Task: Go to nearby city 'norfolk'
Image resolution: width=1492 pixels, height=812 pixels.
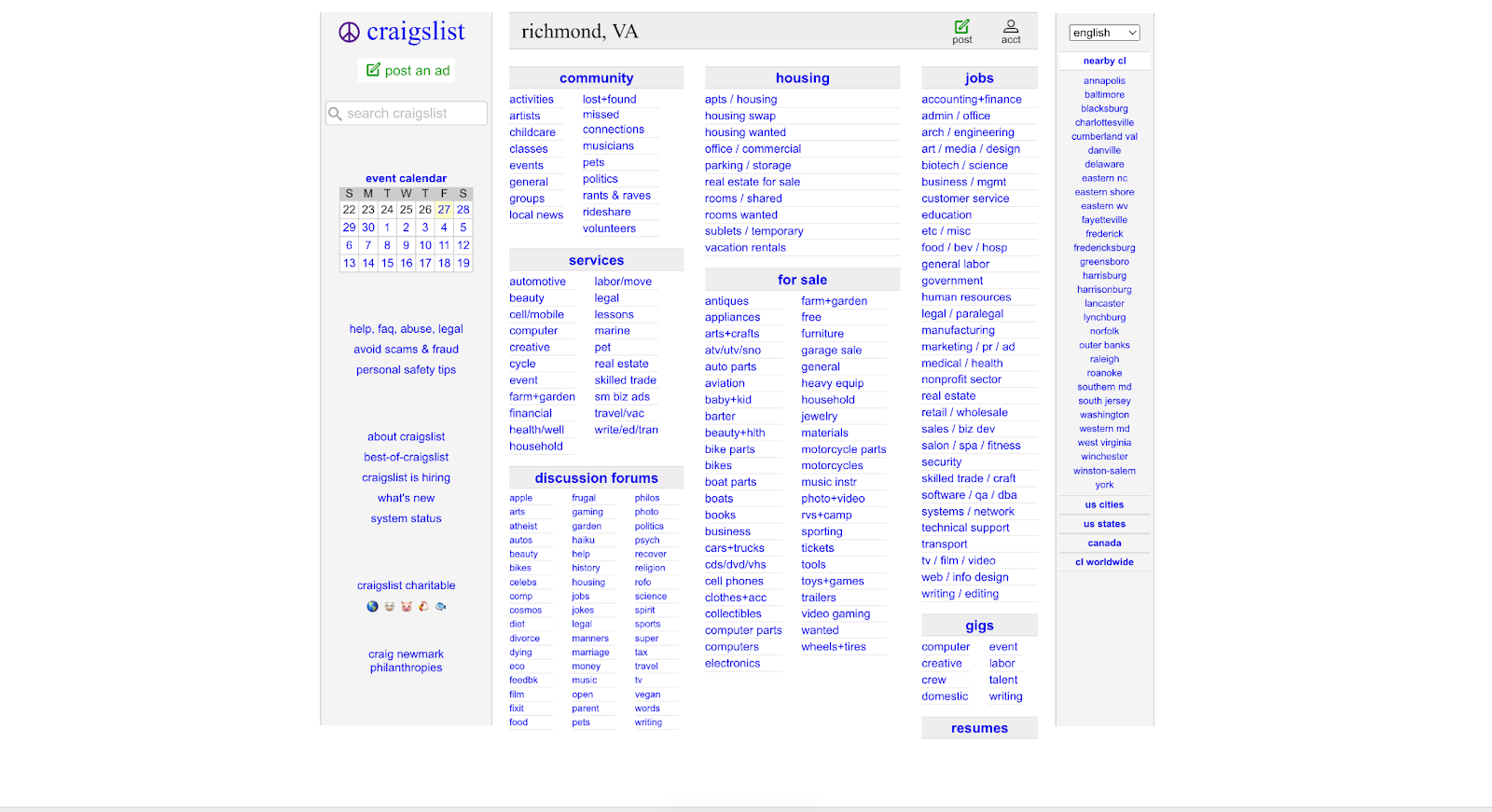Action: (x=1104, y=331)
